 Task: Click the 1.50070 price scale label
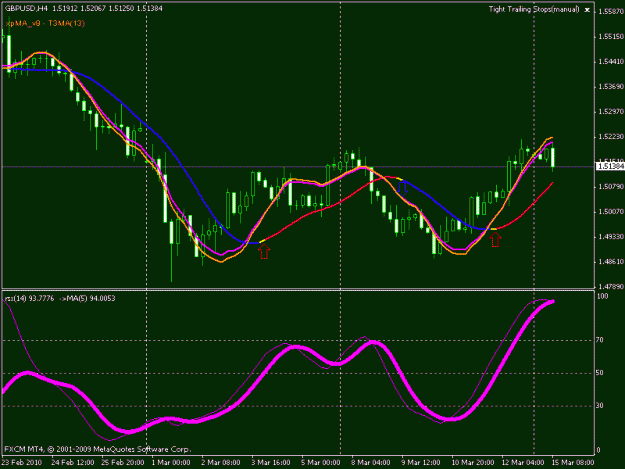pyautogui.click(x=611, y=212)
